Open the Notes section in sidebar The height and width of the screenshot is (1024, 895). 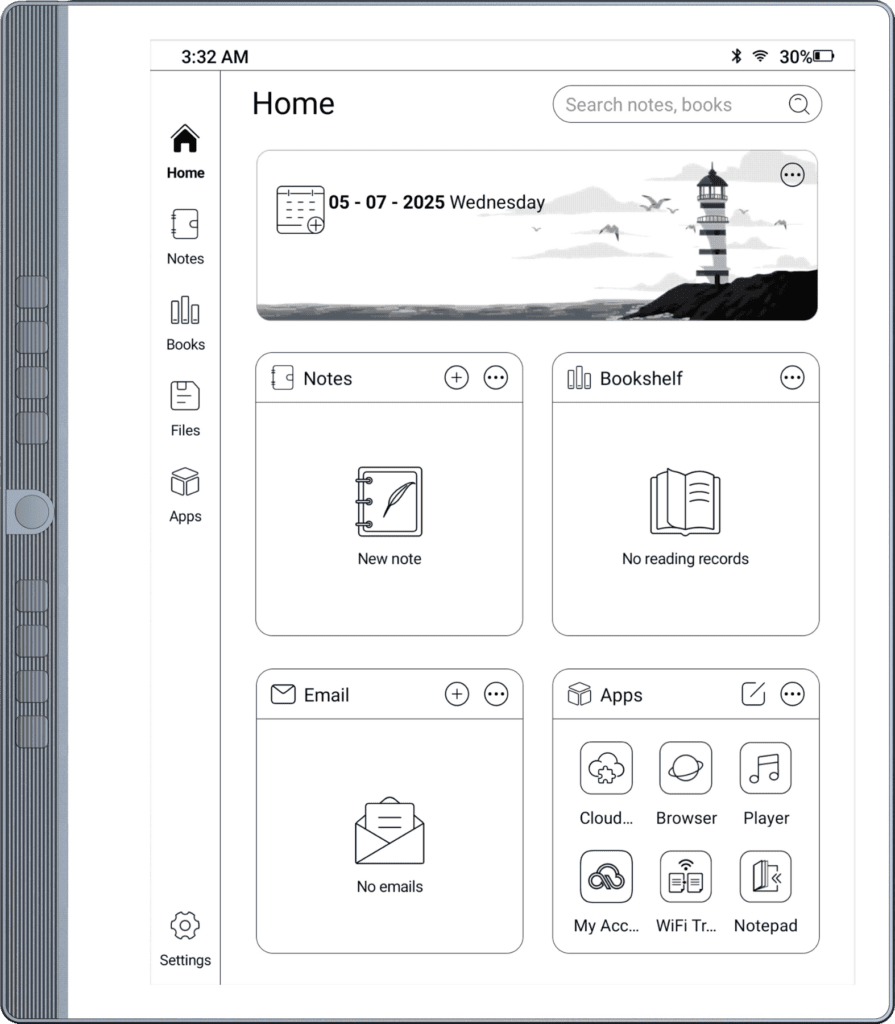pos(185,237)
